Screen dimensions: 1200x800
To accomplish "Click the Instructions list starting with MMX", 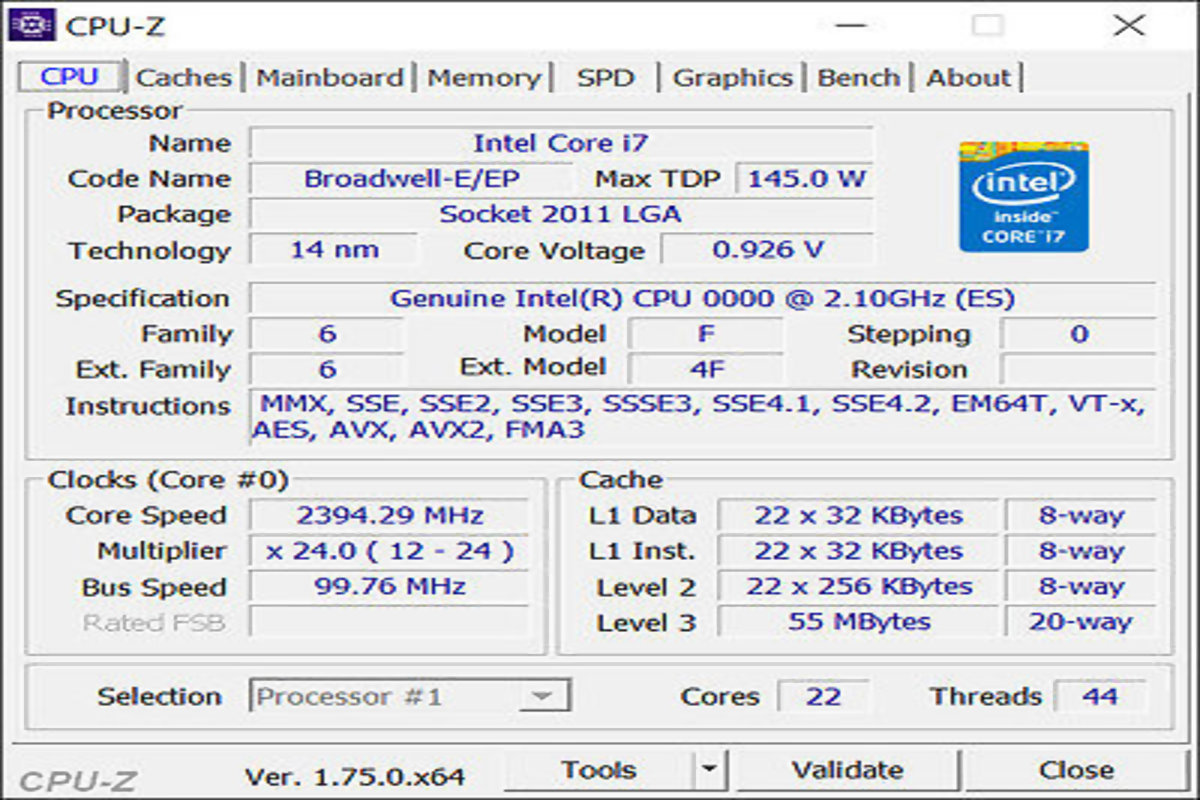I will 702,417.
